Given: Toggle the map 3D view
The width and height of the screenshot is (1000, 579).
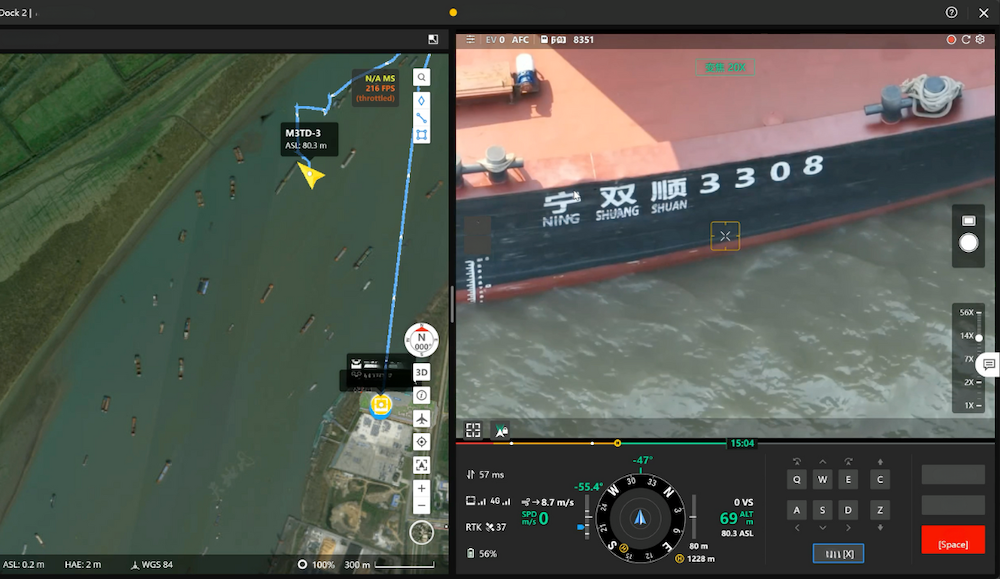Looking at the screenshot, I should [421, 372].
